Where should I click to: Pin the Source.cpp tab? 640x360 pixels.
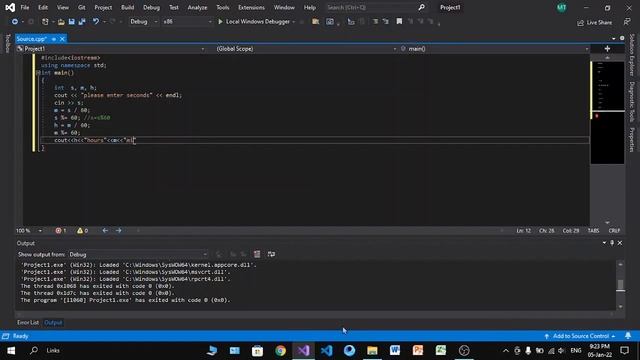(54, 39)
